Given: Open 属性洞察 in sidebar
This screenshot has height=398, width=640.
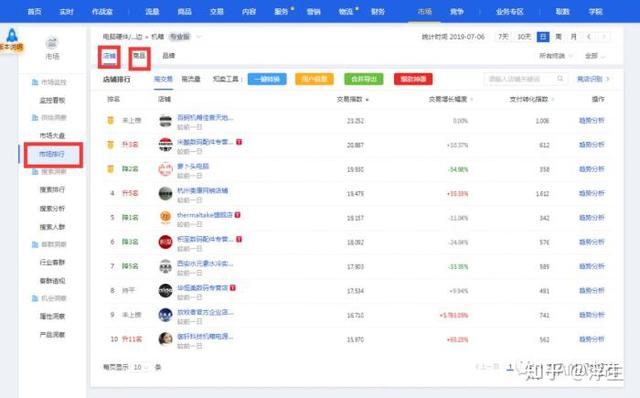Looking at the screenshot, I should tap(52, 316).
